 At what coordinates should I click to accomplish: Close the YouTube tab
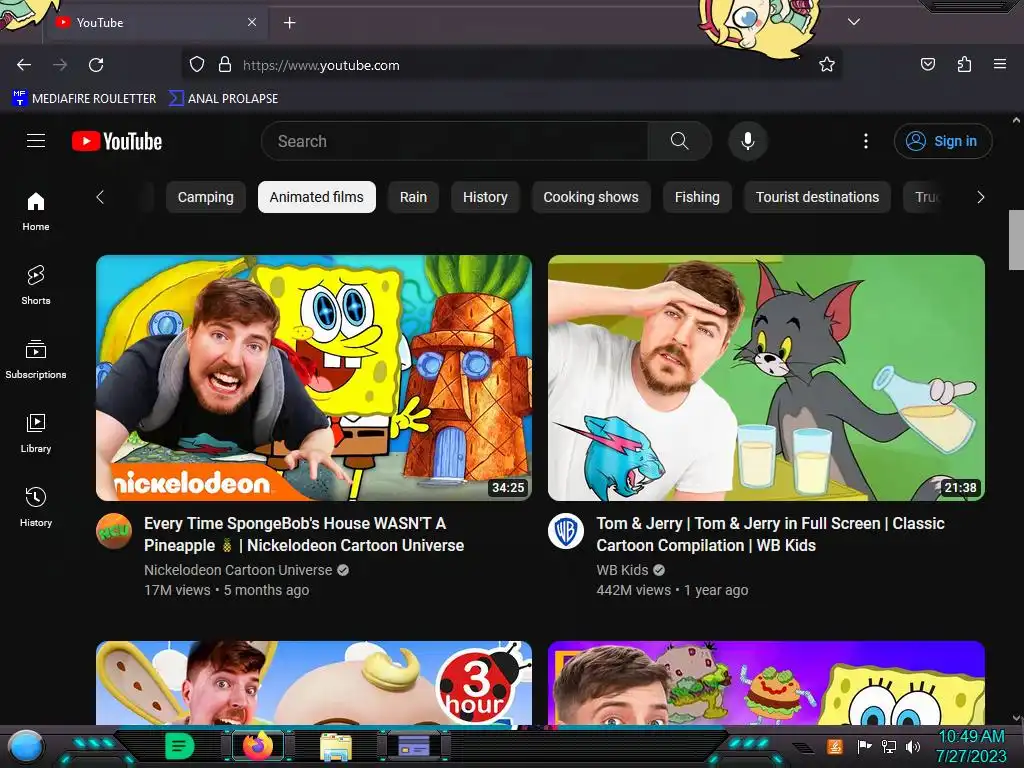point(252,22)
